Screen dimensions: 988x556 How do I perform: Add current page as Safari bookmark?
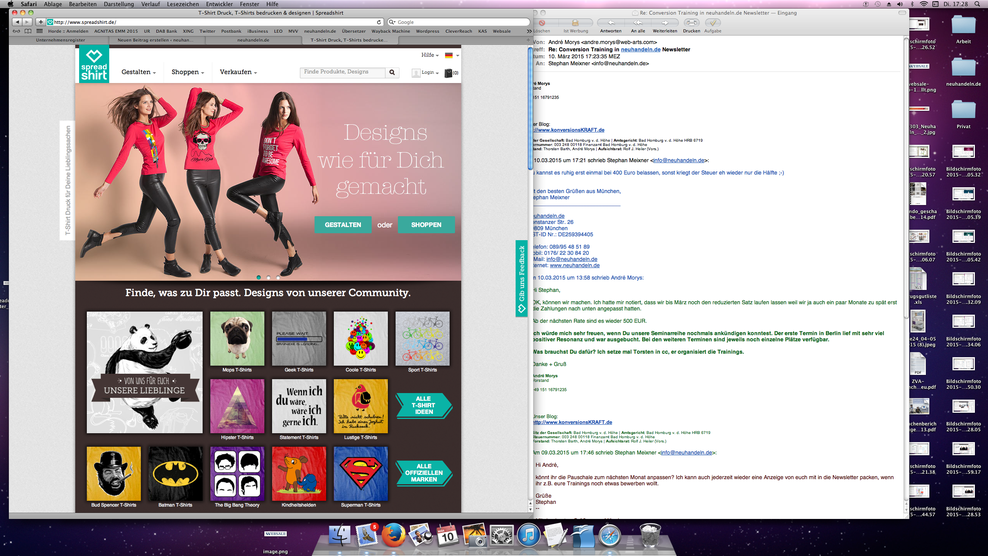pyautogui.click(x=40, y=22)
